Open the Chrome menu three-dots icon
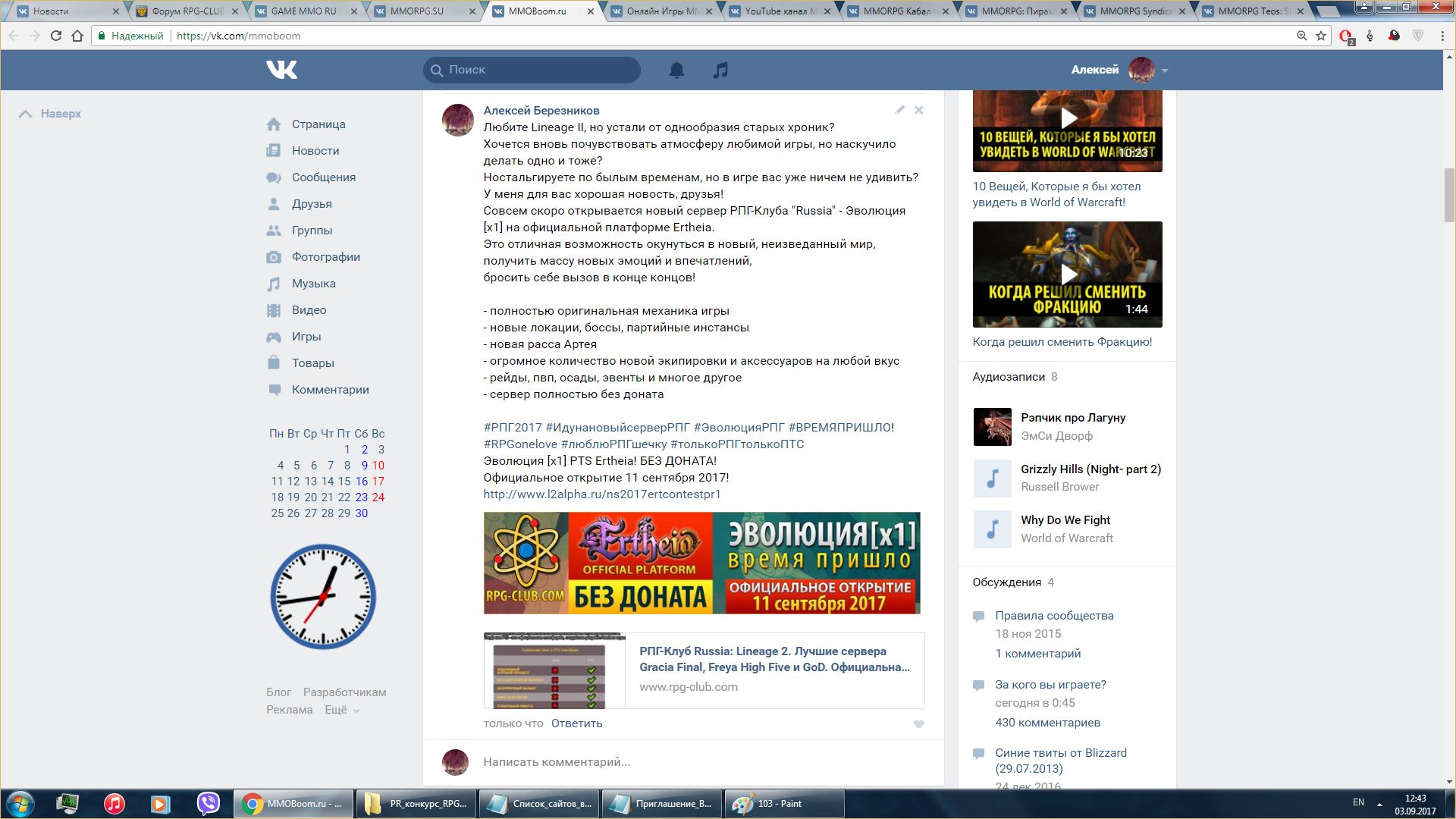Image resolution: width=1456 pixels, height=819 pixels. click(x=1442, y=36)
